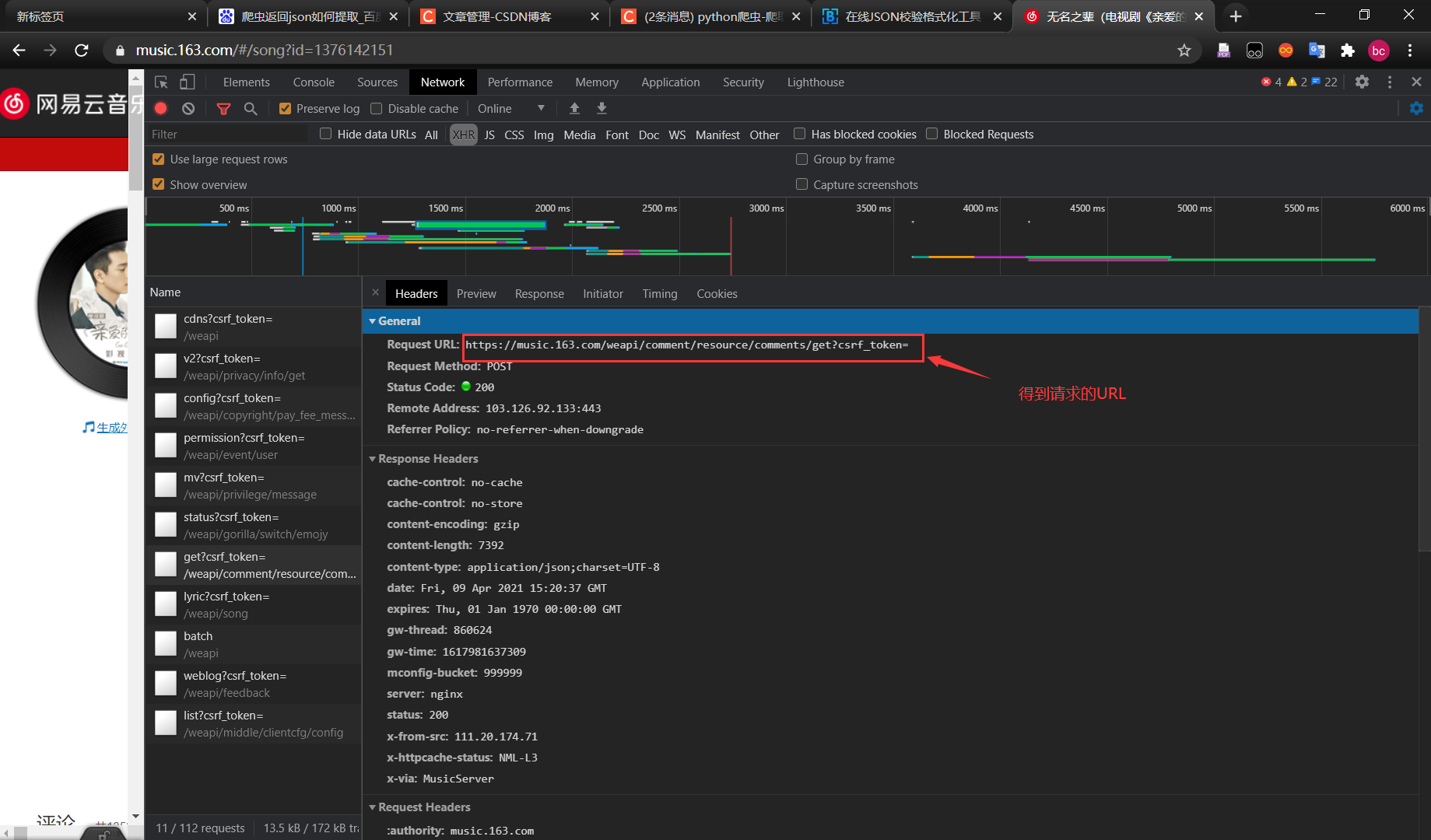The width and height of the screenshot is (1431, 840).
Task: Filter requests by All types
Action: [431, 135]
